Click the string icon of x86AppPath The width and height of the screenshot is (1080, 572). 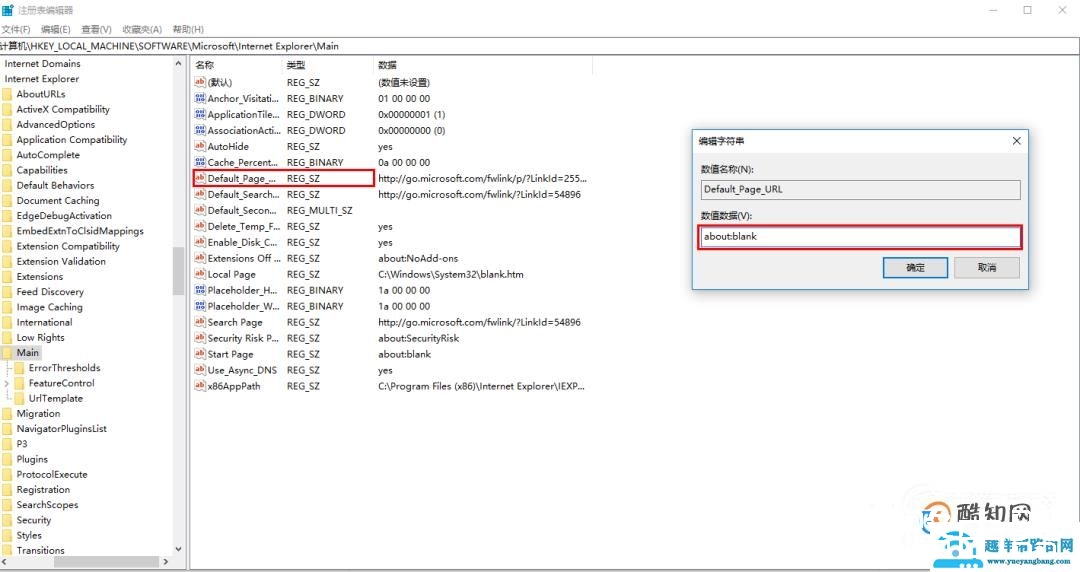(200, 386)
